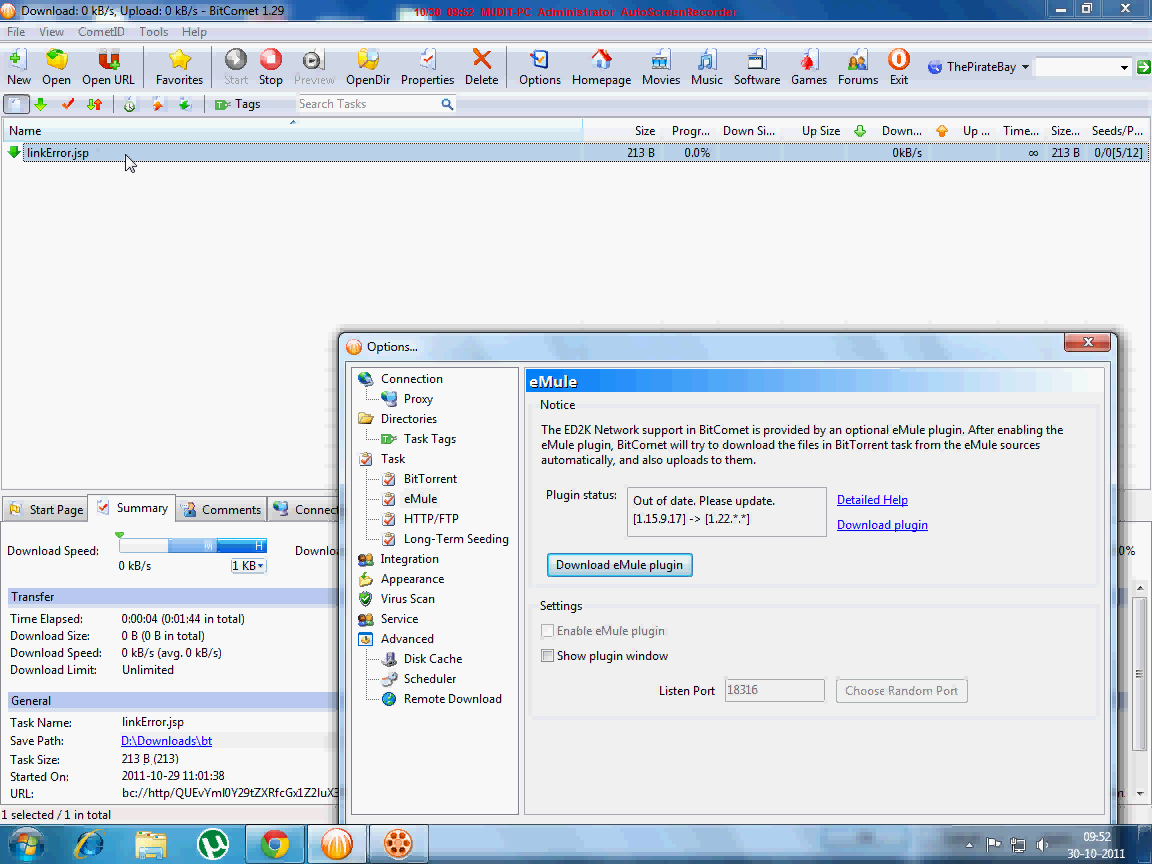Click the green search go arrow button
1152x864 pixels.
coord(1143,67)
